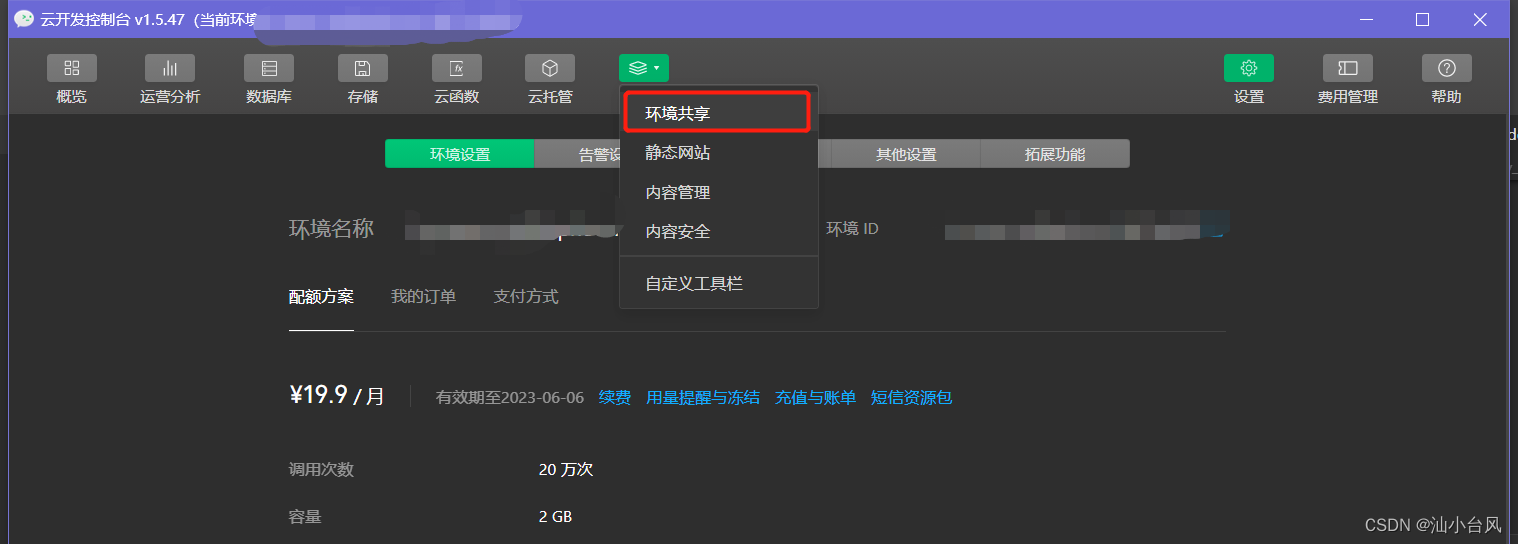Screen dimensions: 1518x544
Task: Open the 云托管 cloud hosting icon
Action: [550, 68]
